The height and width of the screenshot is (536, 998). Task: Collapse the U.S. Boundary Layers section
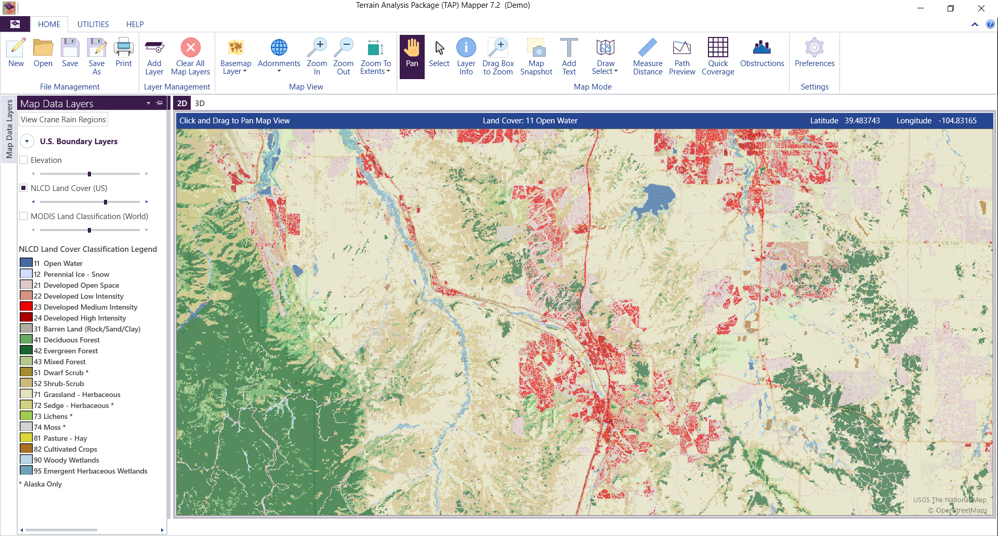[x=27, y=142]
